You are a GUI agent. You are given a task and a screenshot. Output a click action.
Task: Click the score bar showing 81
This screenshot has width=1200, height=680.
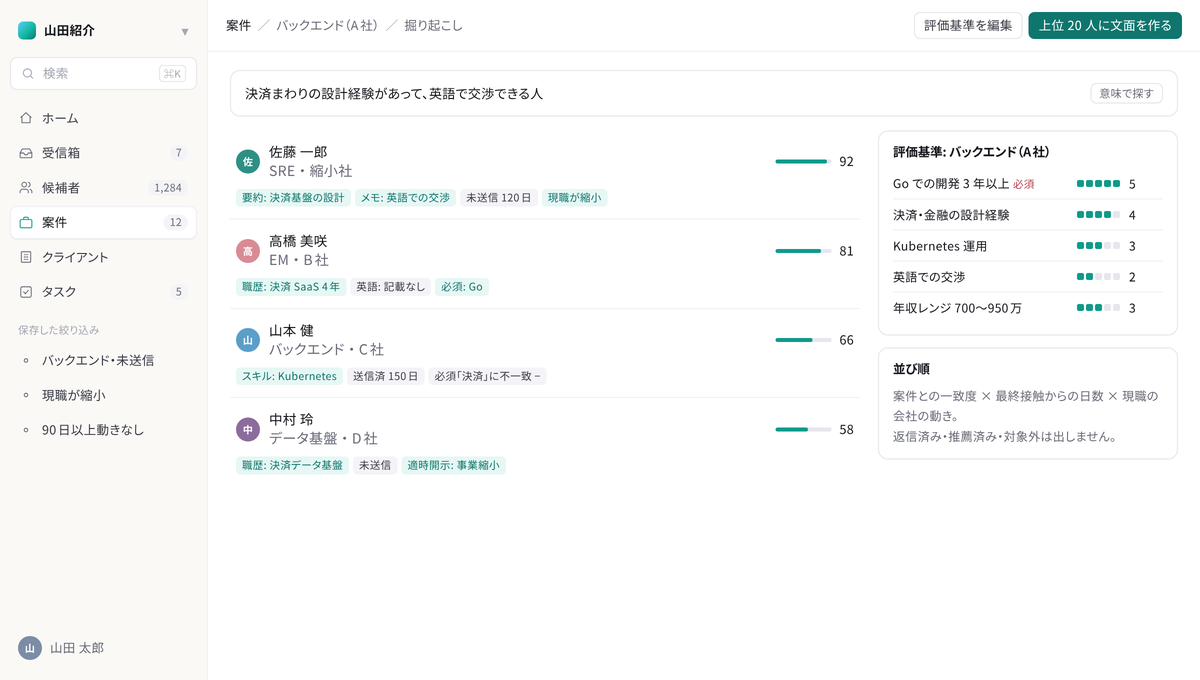click(x=803, y=250)
